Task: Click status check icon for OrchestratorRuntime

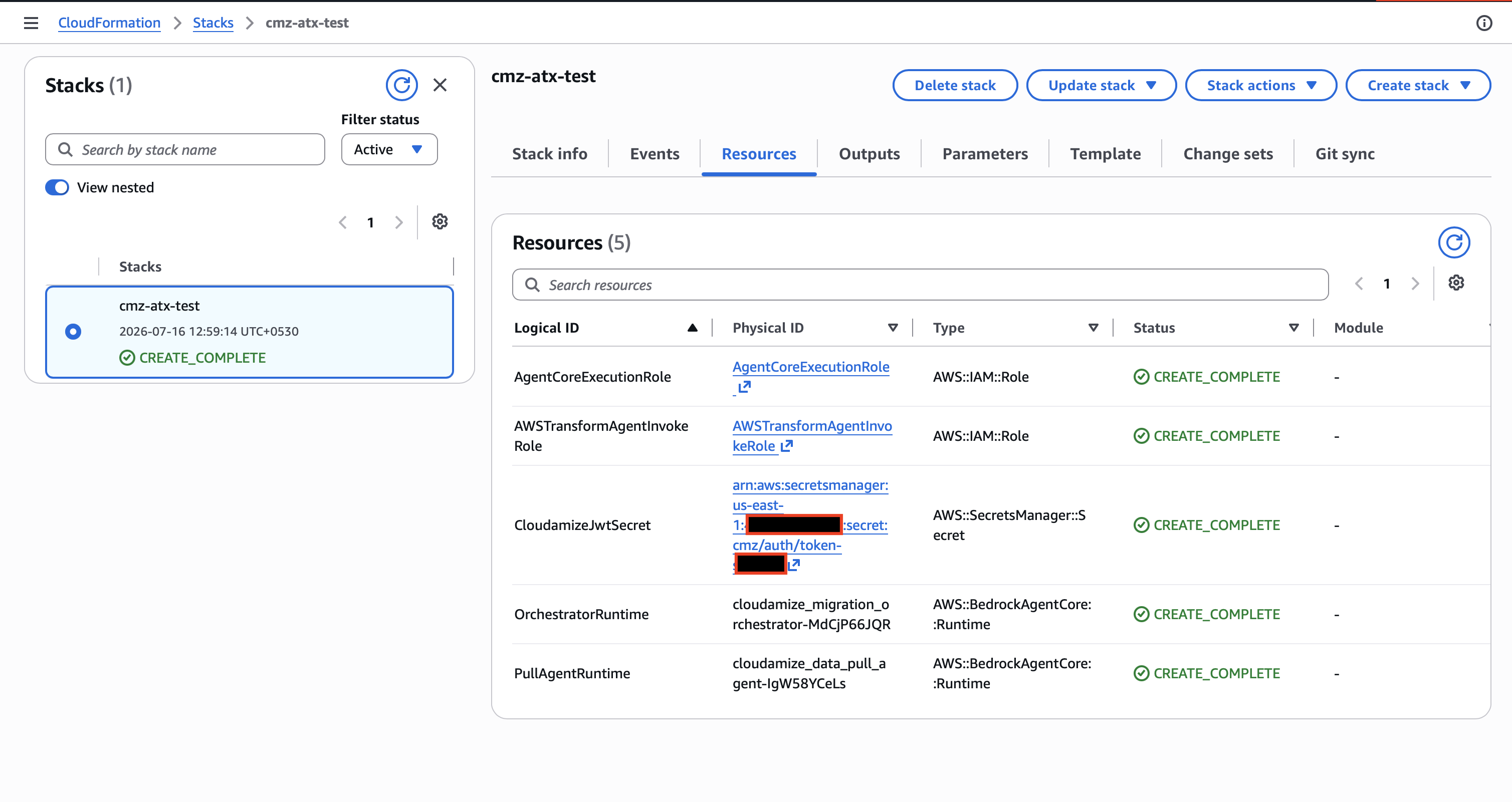Action: [1141, 614]
